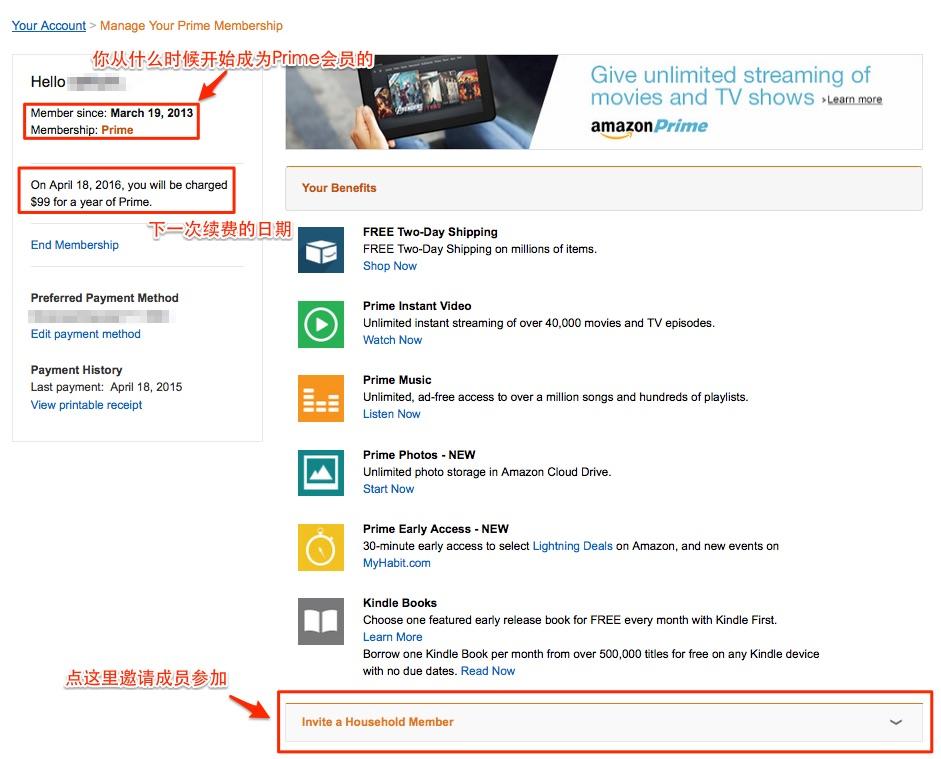The height and width of the screenshot is (759, 941).
Task: Click Watch Now under Prime Instant Video
Action: pos(392,340)
